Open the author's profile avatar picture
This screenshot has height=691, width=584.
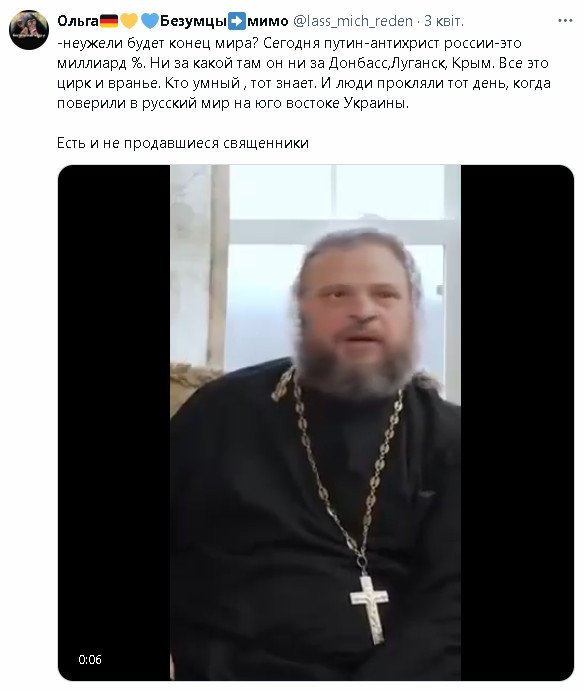[29, 30]
